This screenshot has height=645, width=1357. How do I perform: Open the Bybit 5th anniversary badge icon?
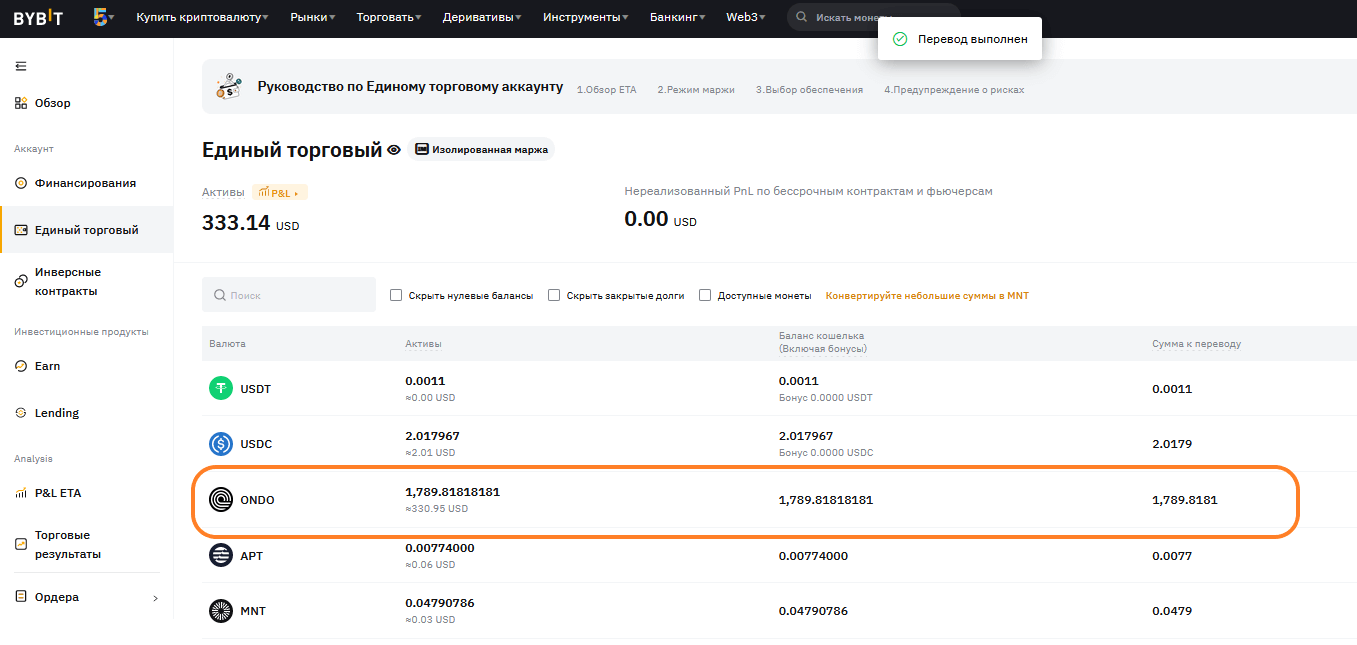click(x=100, y=17)
